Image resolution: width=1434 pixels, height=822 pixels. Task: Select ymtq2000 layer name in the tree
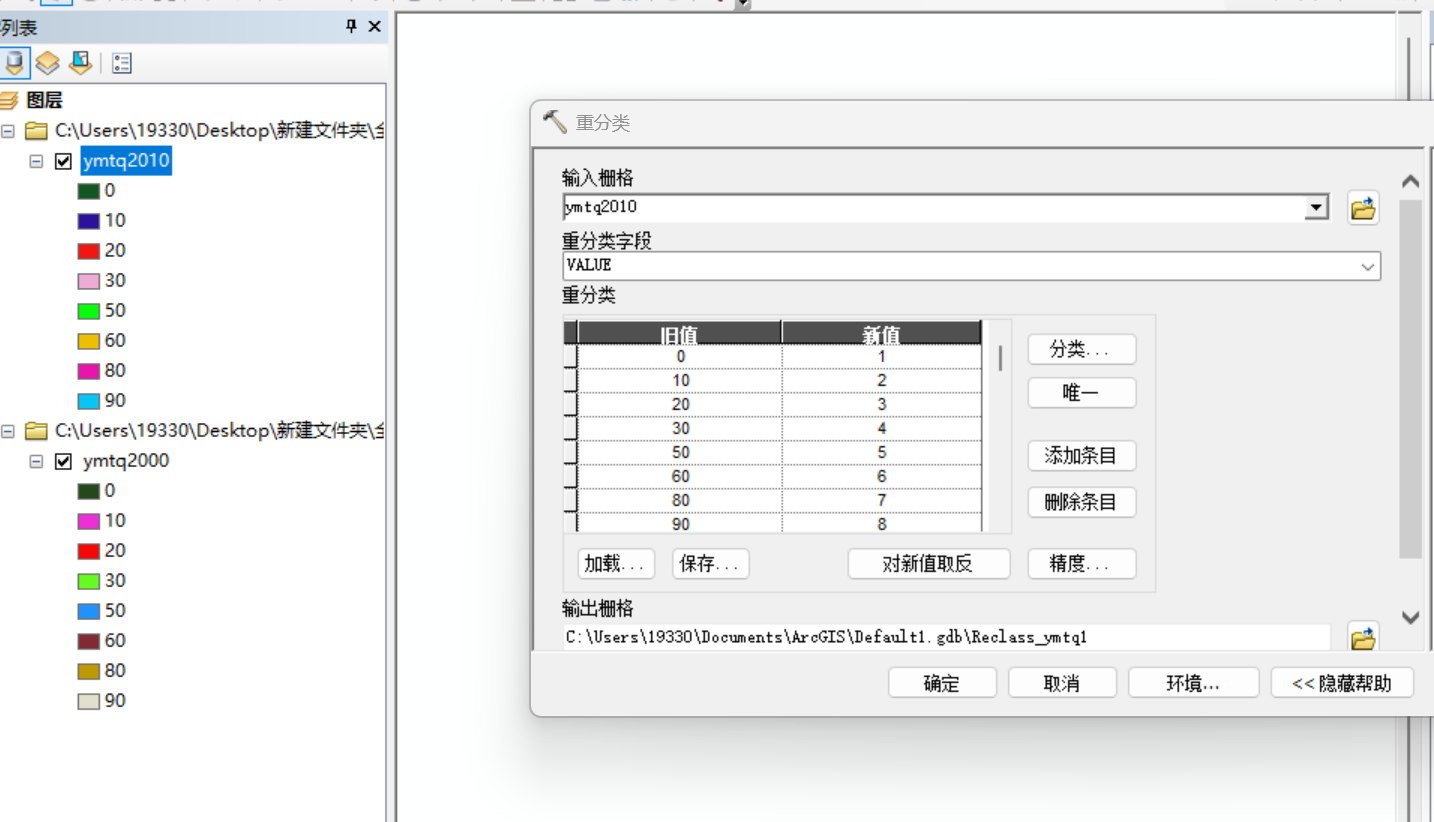[126, 461]
